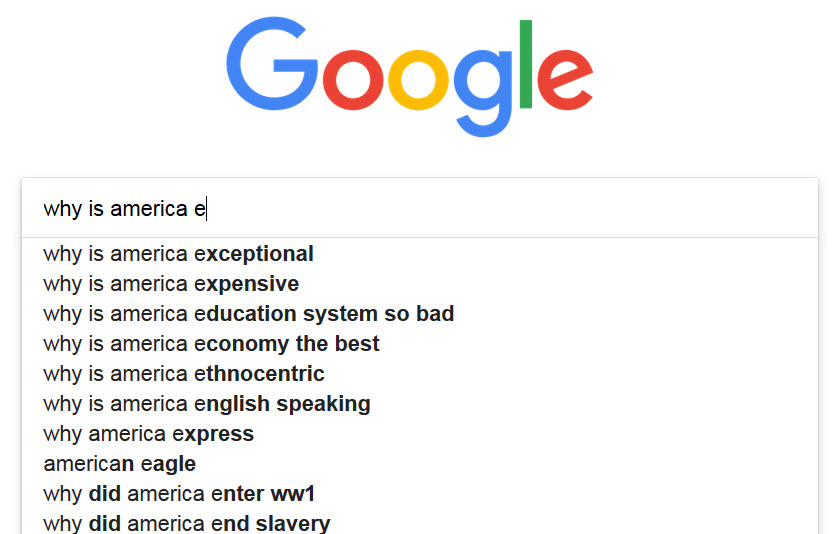The image size is (834, 534).
Task: Click the first red o in the logo
Action: coord(353,80)
